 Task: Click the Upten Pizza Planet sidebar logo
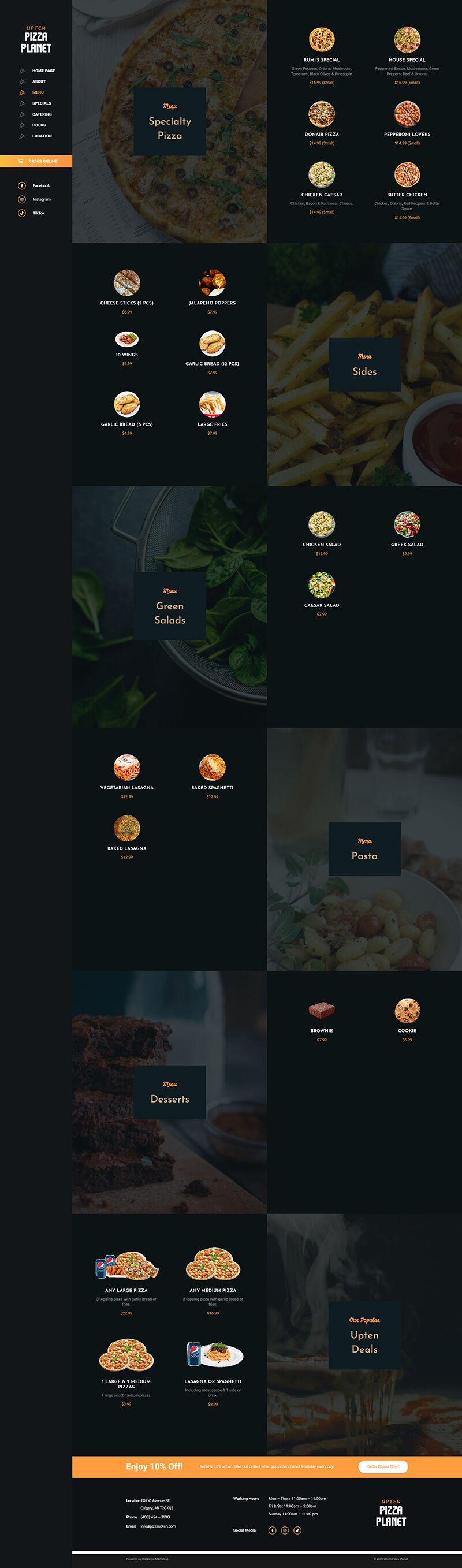[36, 40]
